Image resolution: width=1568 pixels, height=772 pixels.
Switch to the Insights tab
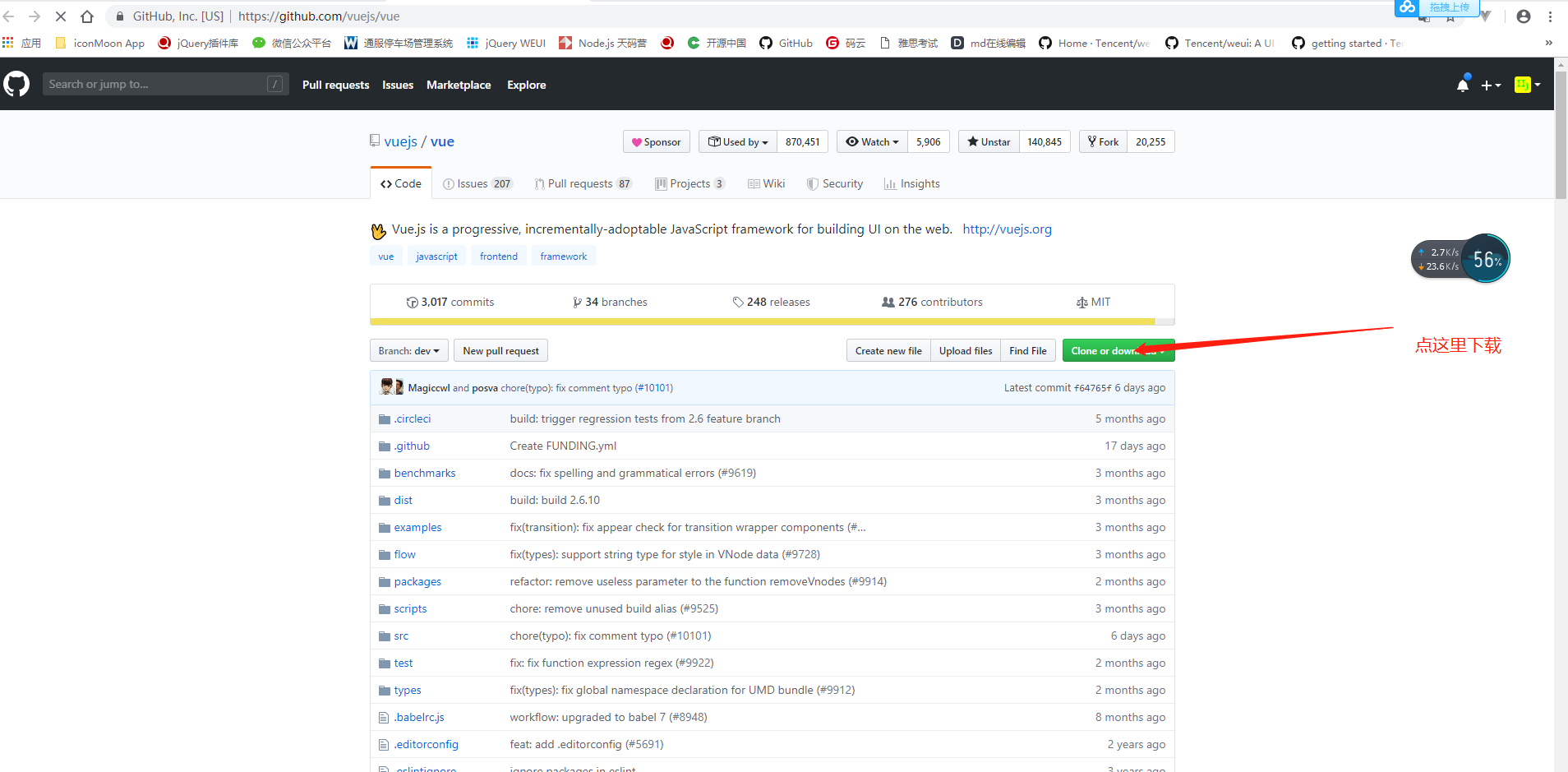click(911, 183)
